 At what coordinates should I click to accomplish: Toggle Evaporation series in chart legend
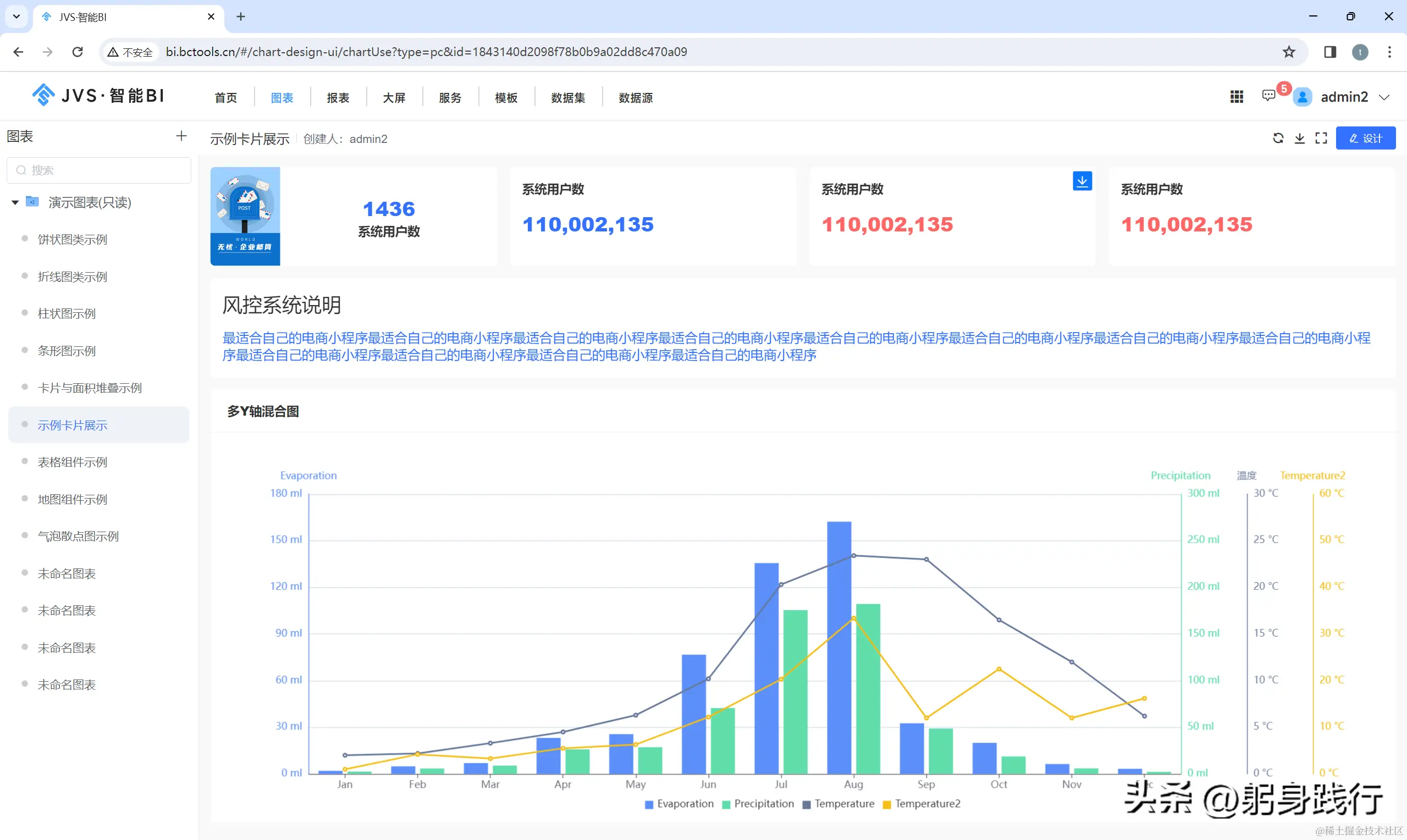click(x=678, y=804)
